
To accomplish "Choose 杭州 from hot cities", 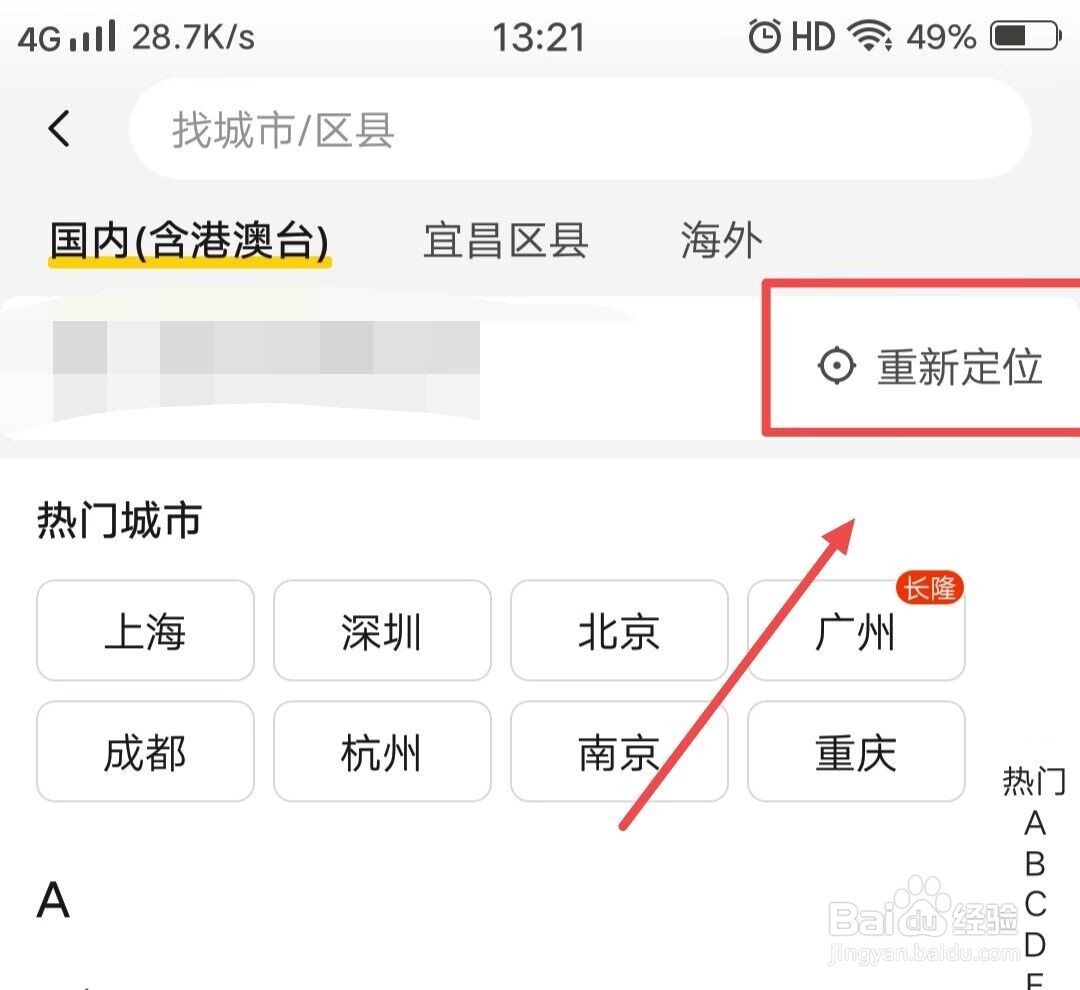I will 382,752.
